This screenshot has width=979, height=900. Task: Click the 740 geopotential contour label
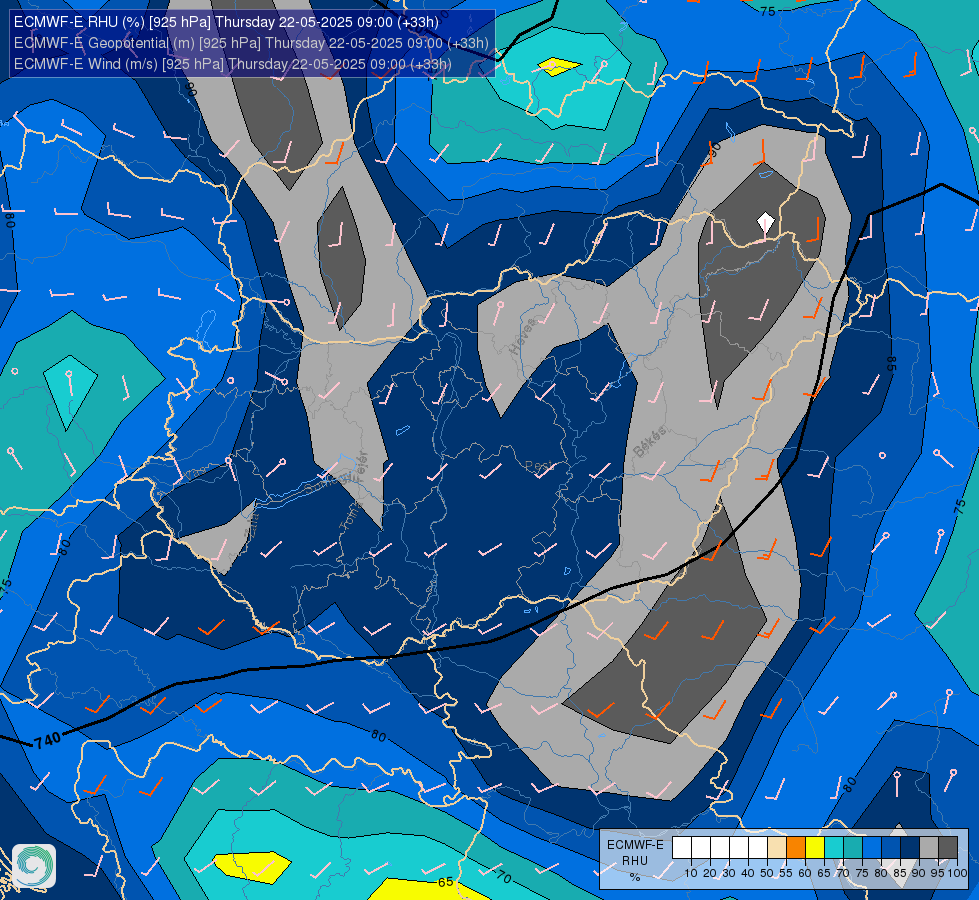(x=47, y=740)
